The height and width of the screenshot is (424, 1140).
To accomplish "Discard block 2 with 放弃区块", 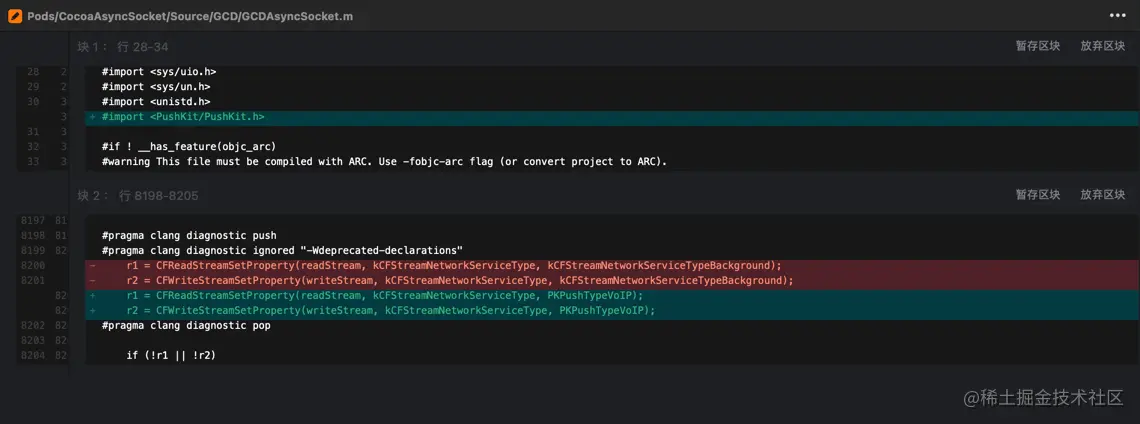I will [x=1102, y=195].
